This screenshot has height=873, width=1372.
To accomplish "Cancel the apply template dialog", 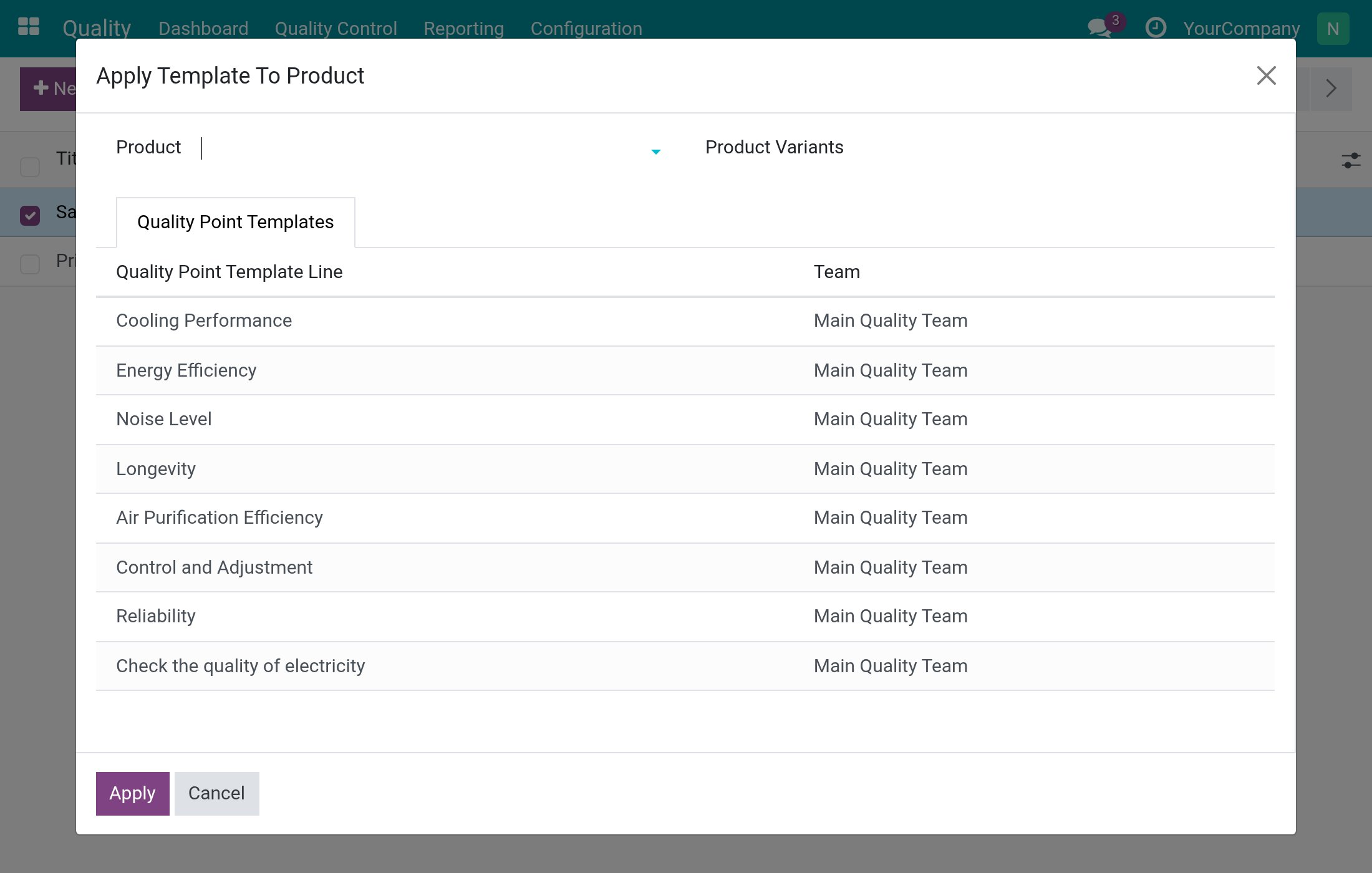I will 216,793.
